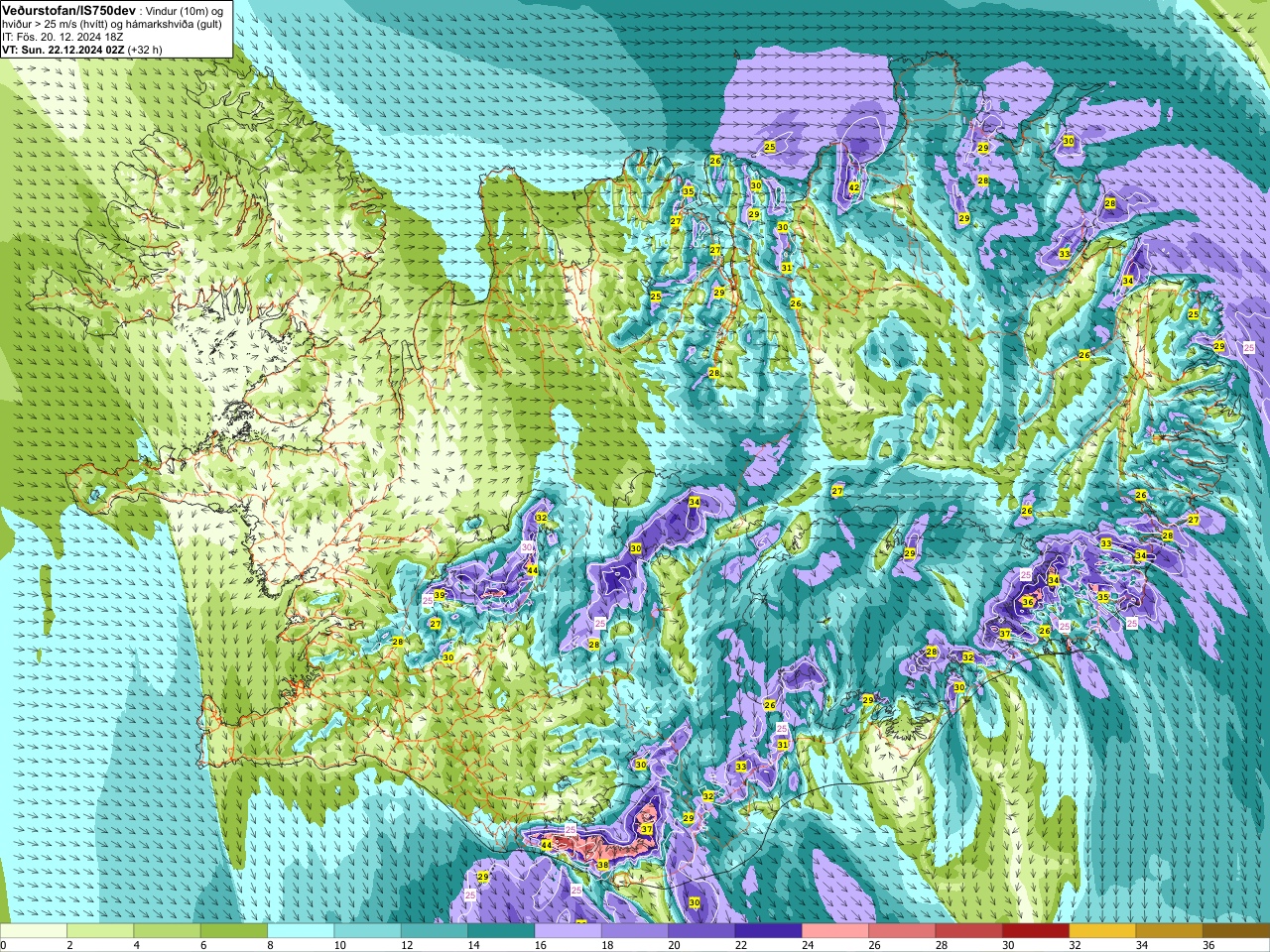
Task: Click the legend scale tick value 4
Action: [136, 945]
